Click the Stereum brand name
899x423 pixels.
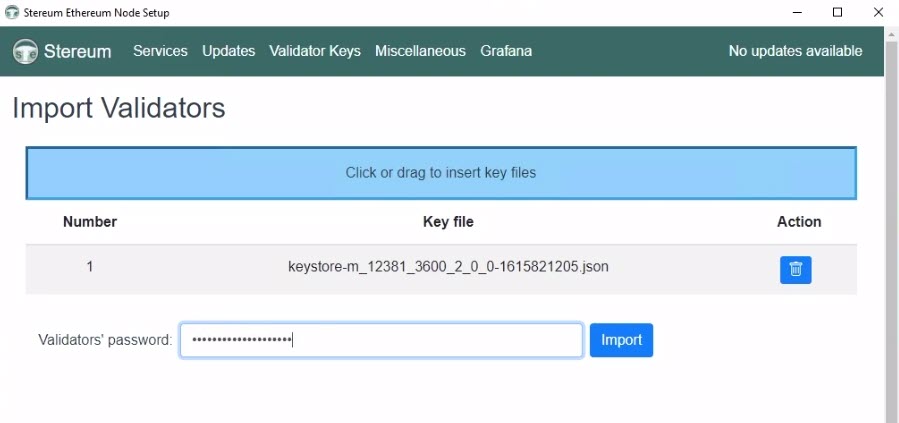click(77, 52)
